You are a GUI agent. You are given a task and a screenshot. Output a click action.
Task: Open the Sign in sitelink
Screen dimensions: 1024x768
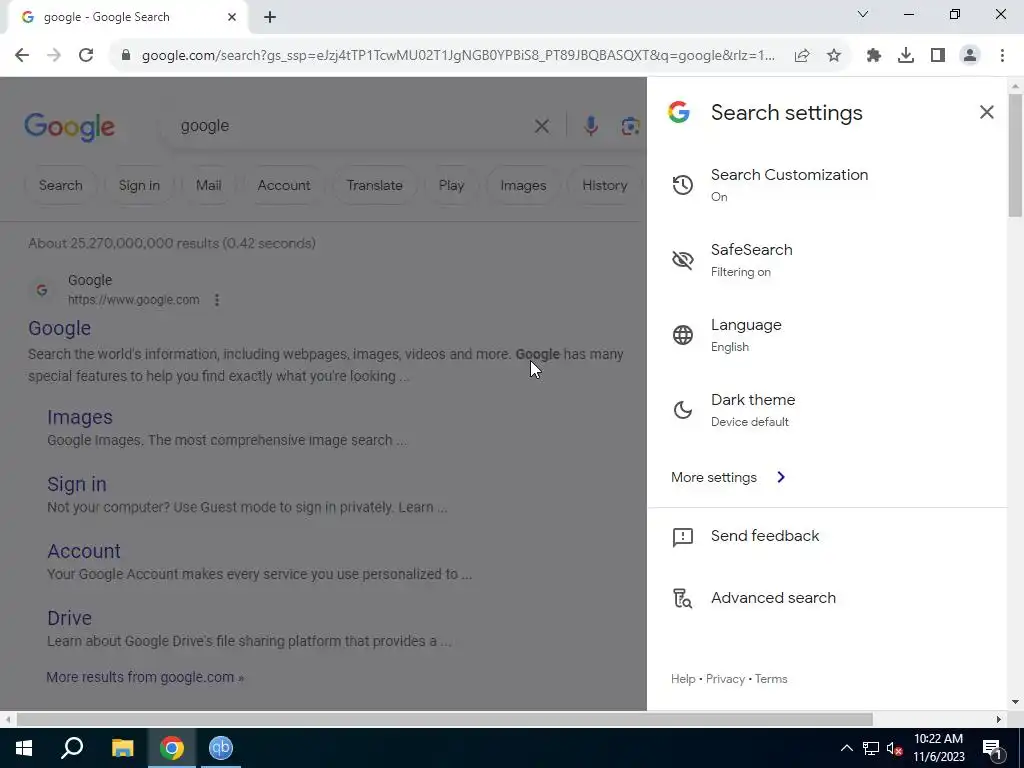pyautogui.click(x=76, y=485)
